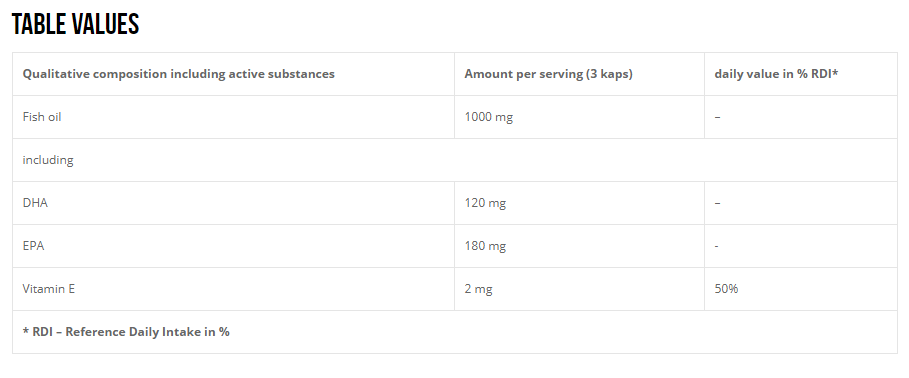The image size is (909, 378).
Task: Click the 120 mg value
Action: (485, 203)
